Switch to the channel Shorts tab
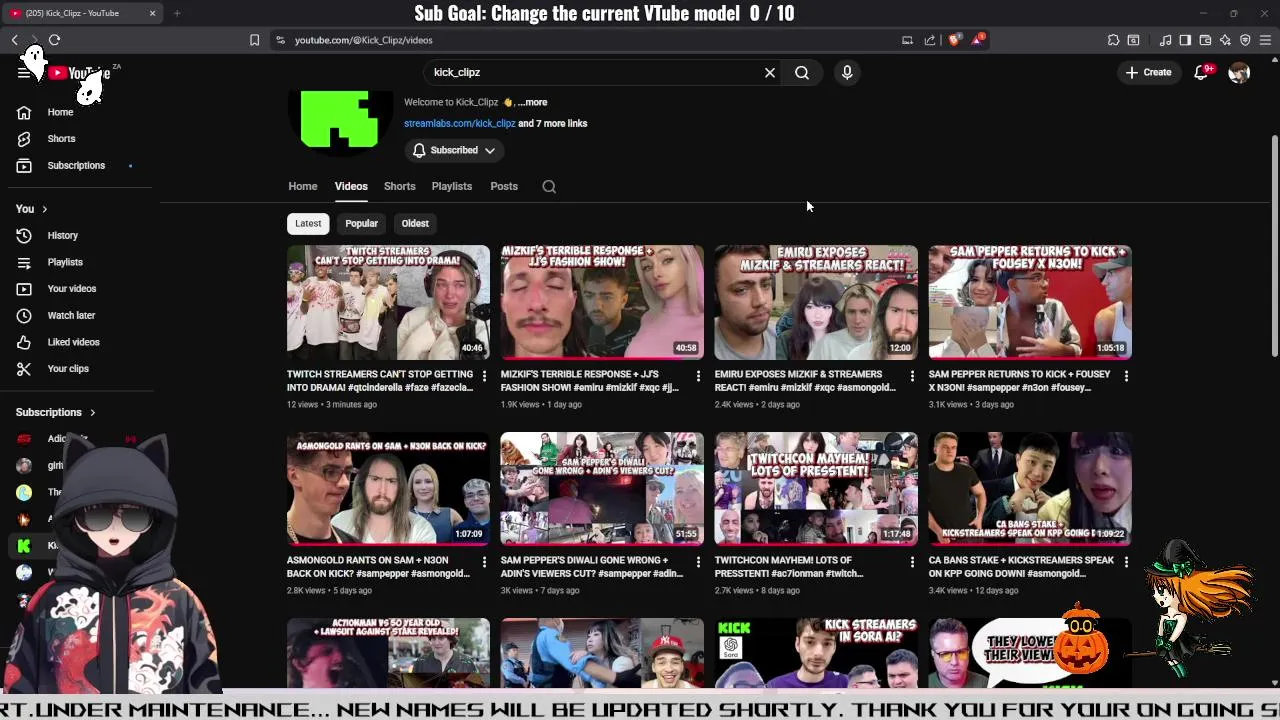Image resolution: width=1280 pixels, height=720 pixels. click(x=399, y=186)
